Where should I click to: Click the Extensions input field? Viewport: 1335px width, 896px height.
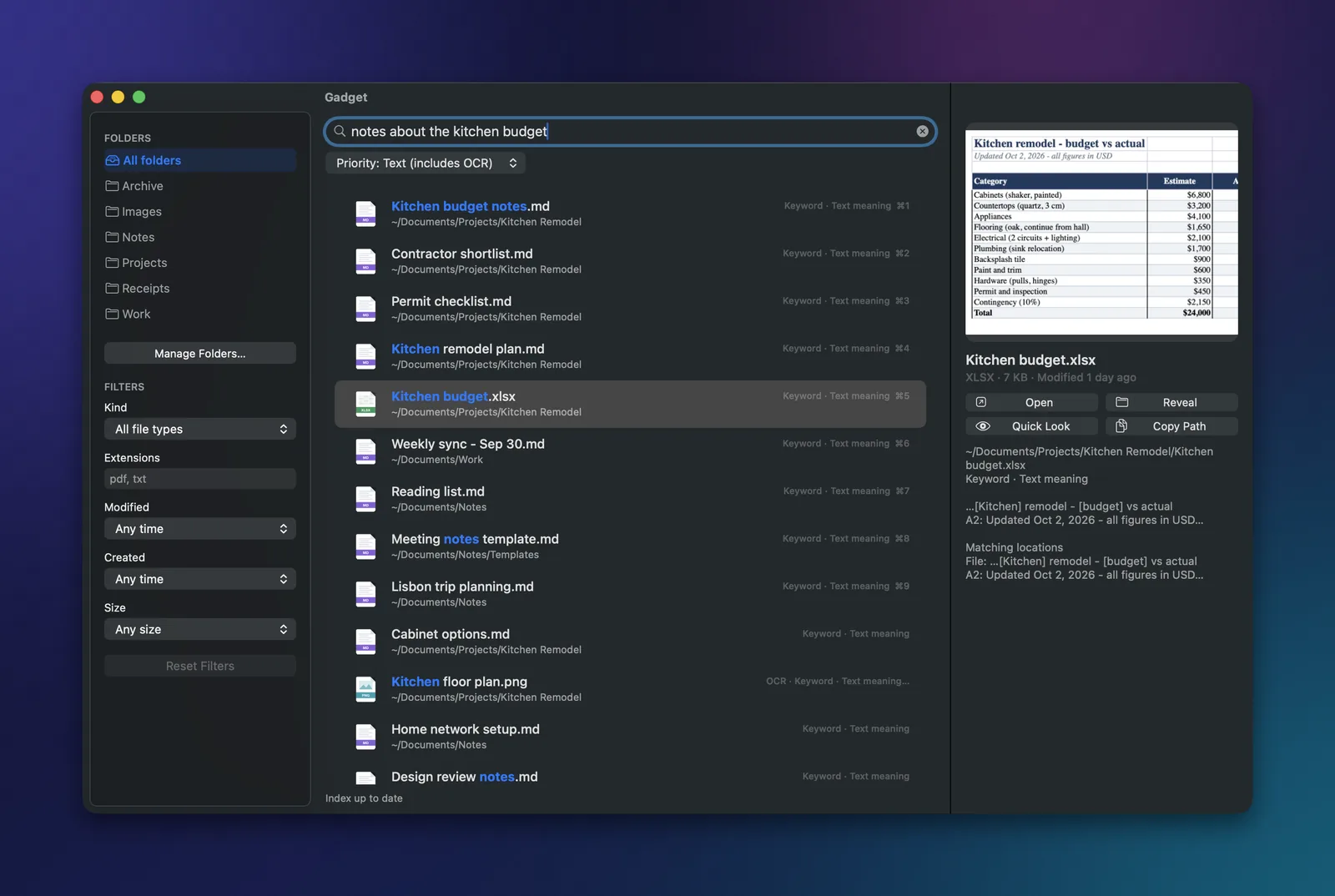[200, 479]
